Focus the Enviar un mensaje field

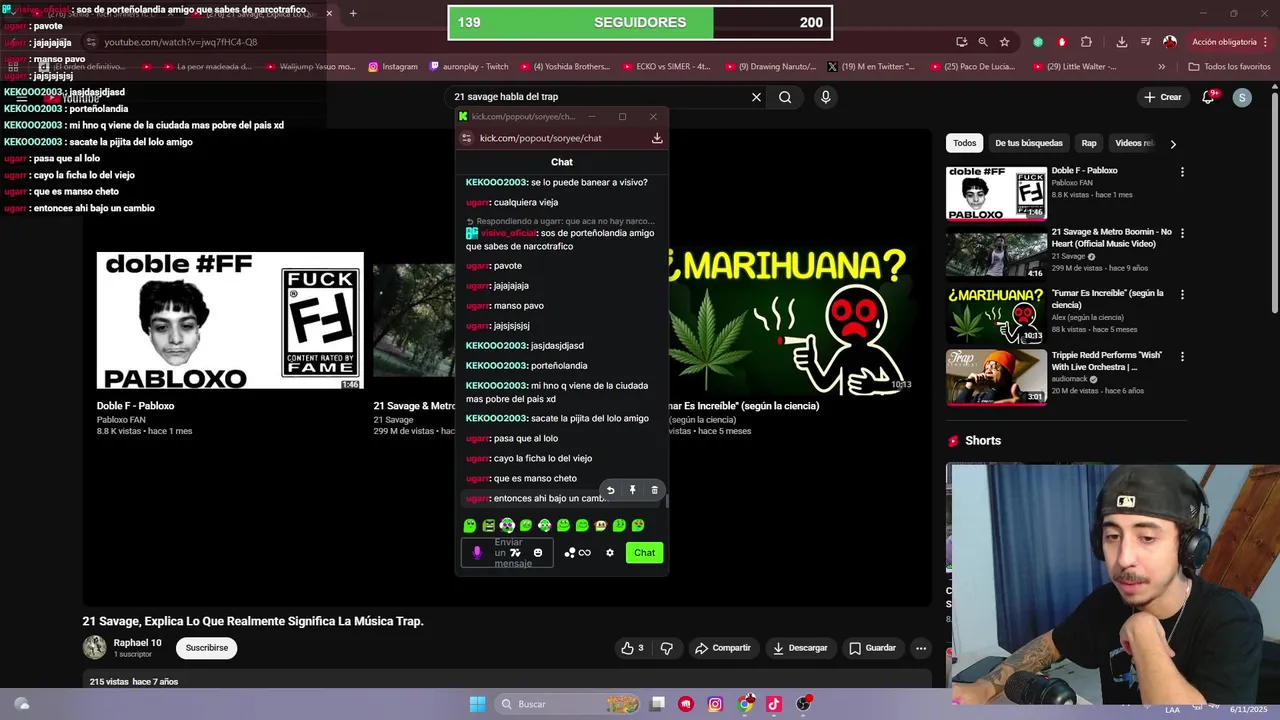pyautogui.click(x=507, y=552)
